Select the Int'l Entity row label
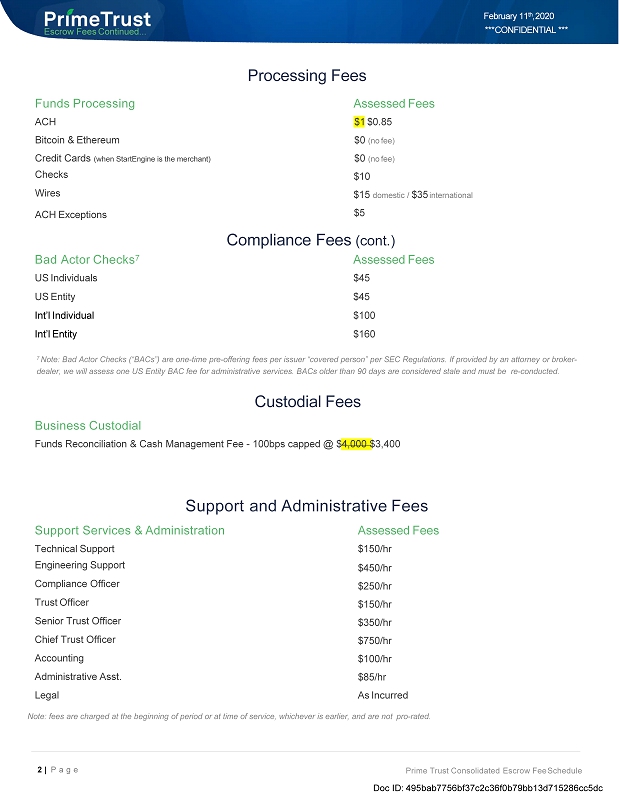The height and width of the screenshot is (800, 619). 56,334
